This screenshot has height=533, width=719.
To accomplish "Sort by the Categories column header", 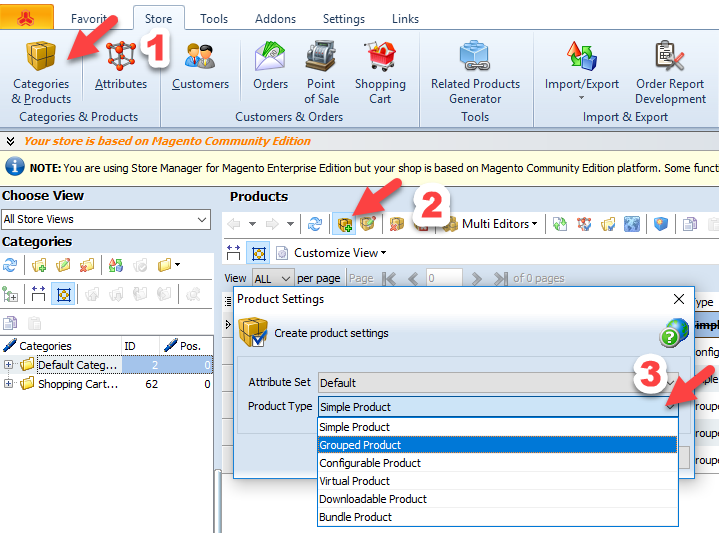I will click(x=61, y=346).
